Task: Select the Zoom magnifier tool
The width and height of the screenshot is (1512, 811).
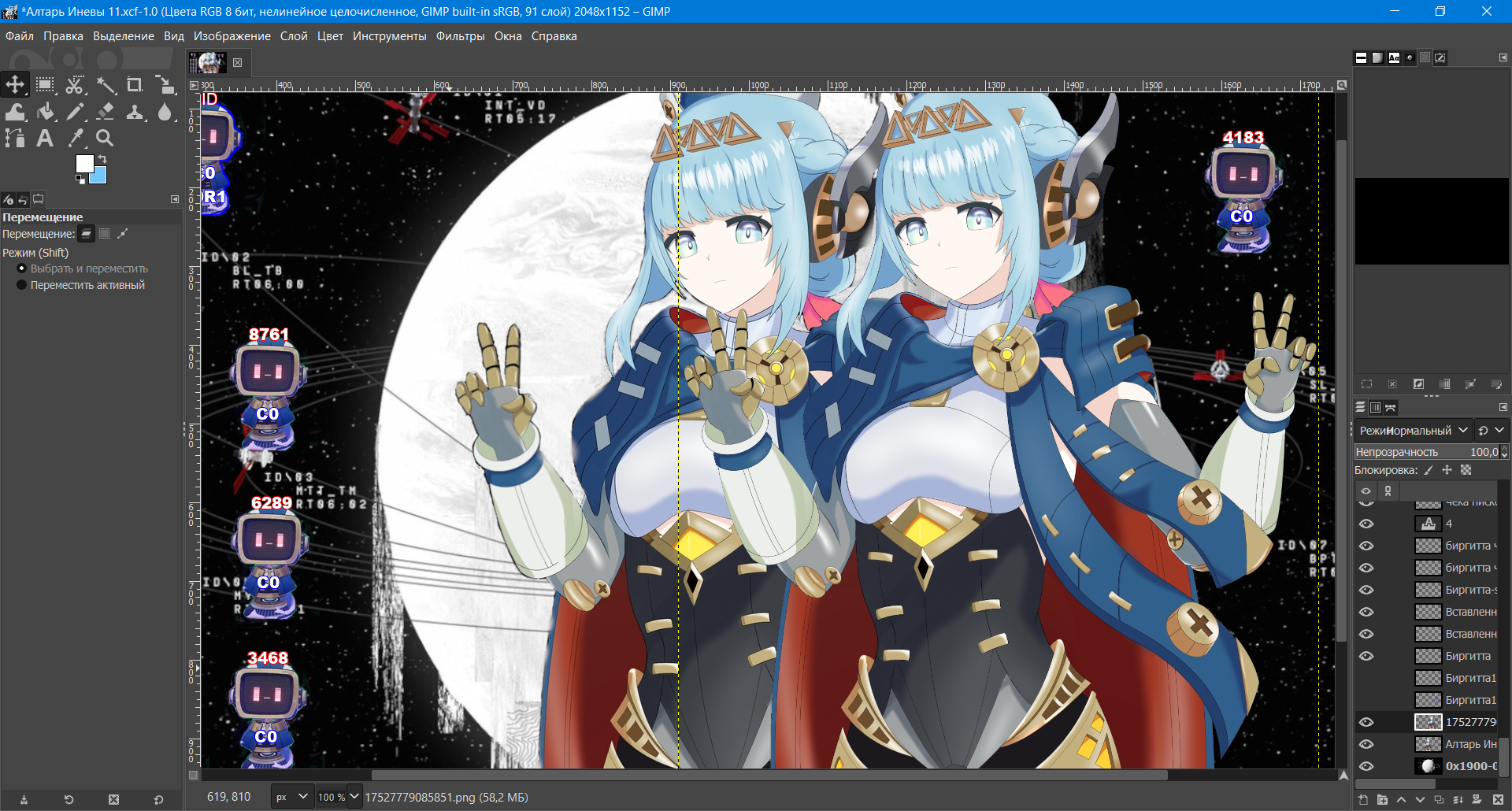Action: 105,139
